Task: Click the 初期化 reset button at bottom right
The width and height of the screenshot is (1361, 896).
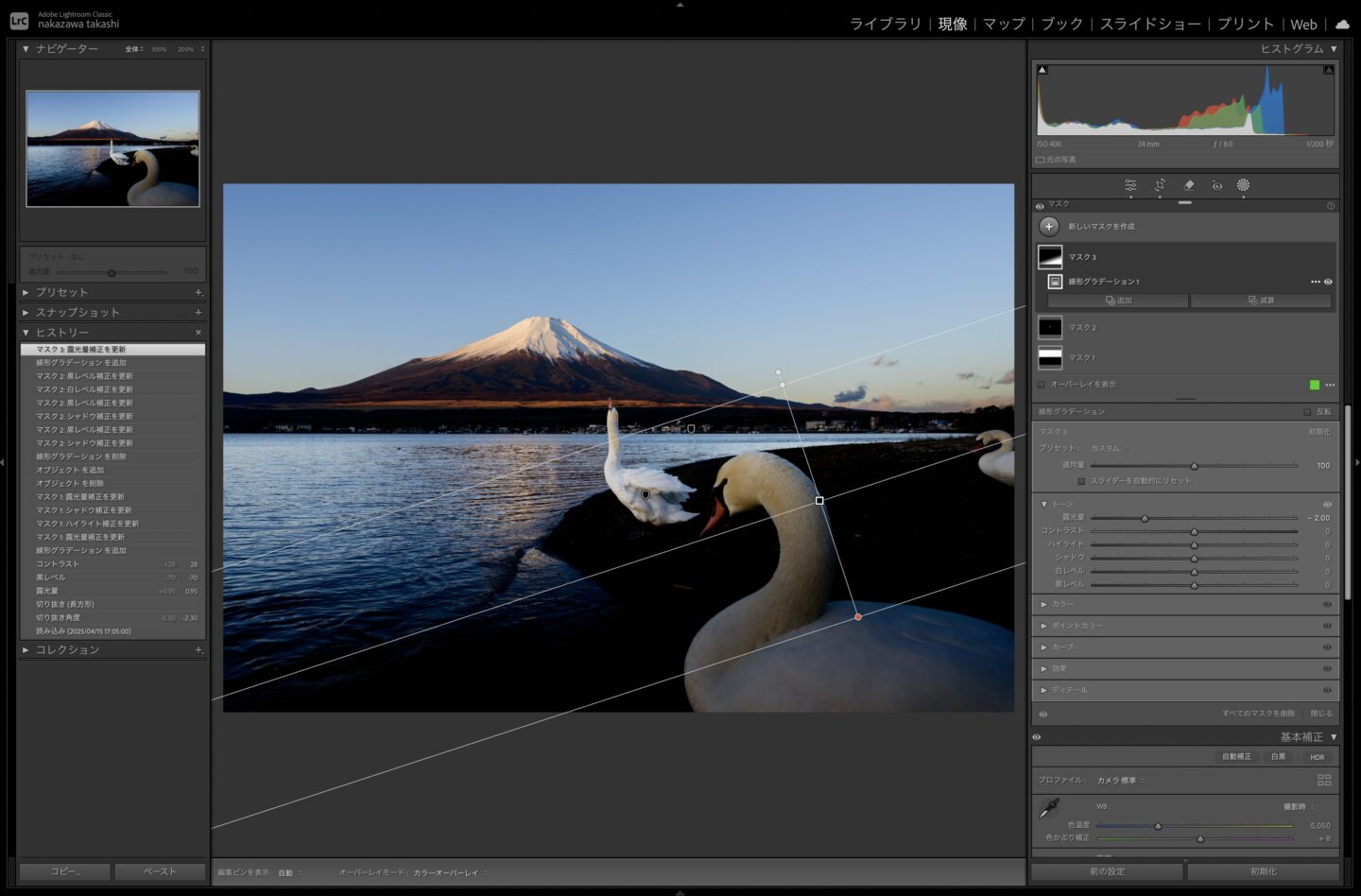Action: pos(1263,871)
